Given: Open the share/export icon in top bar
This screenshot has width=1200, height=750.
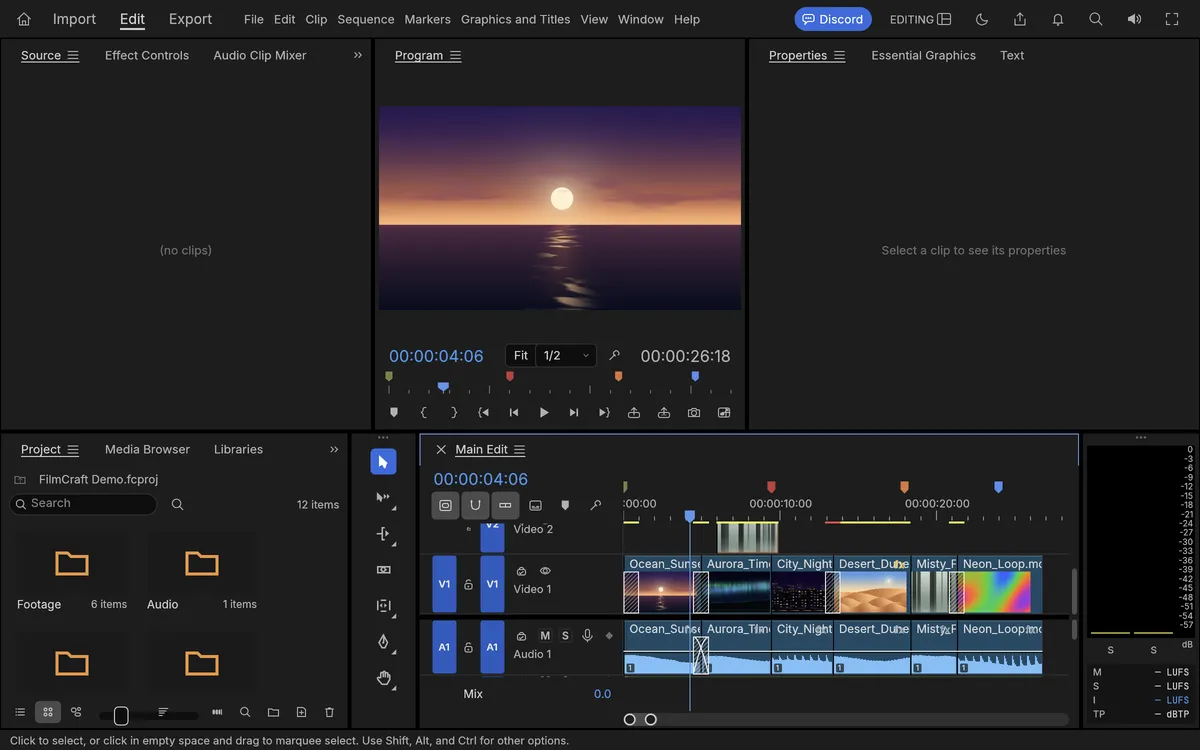Looking at the screenshot, I should click(1020, 19).
